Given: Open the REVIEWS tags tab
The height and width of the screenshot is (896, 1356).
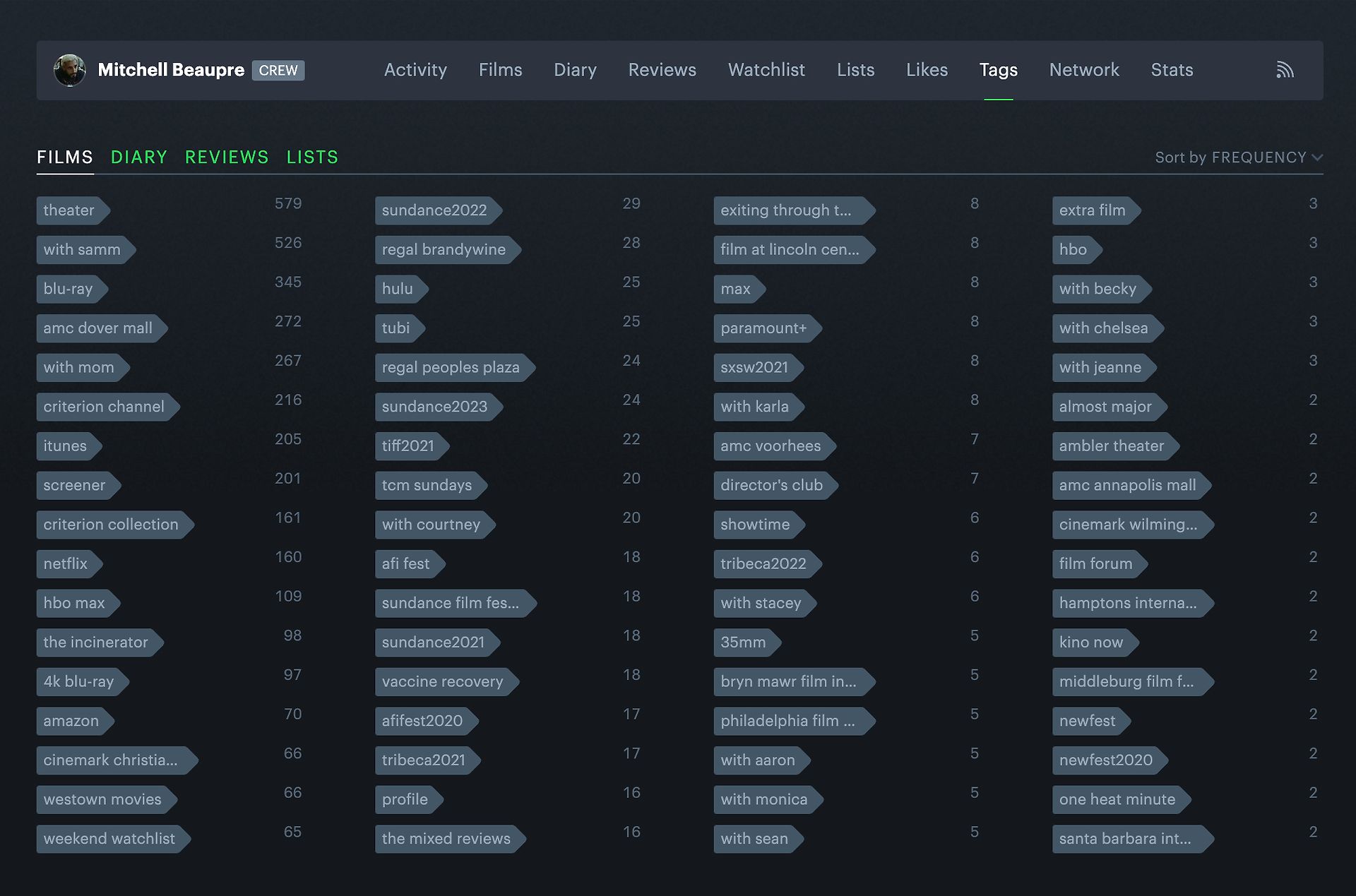Looking at the screenshot, I should pyautogui.click(x=226, y=157).
